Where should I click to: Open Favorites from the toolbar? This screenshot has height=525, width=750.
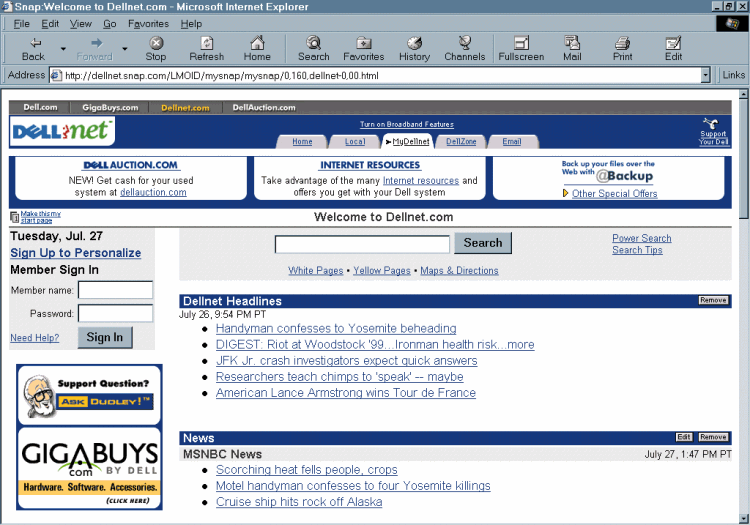pos(363,48)
